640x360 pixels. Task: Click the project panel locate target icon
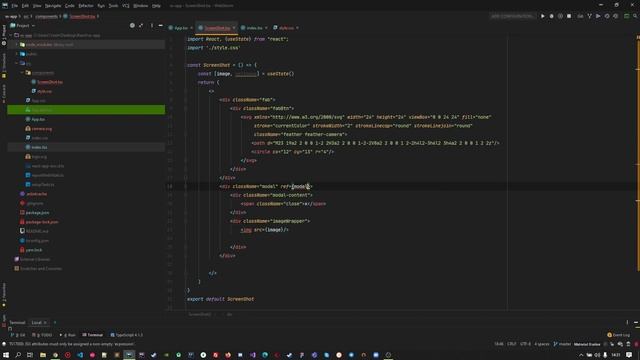coord(132,25)
